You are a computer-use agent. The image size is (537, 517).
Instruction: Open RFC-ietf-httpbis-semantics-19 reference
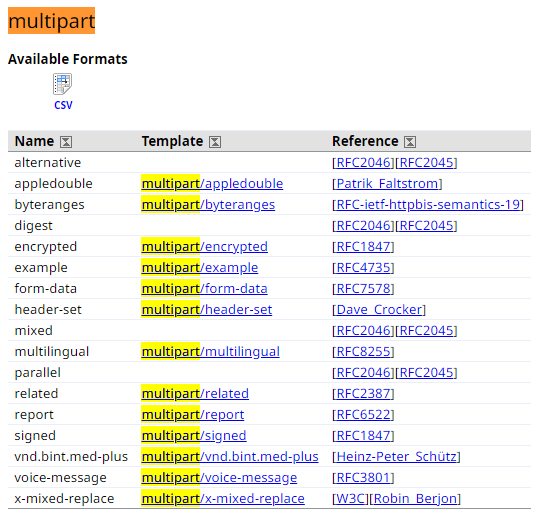click(x=428, y=205)
